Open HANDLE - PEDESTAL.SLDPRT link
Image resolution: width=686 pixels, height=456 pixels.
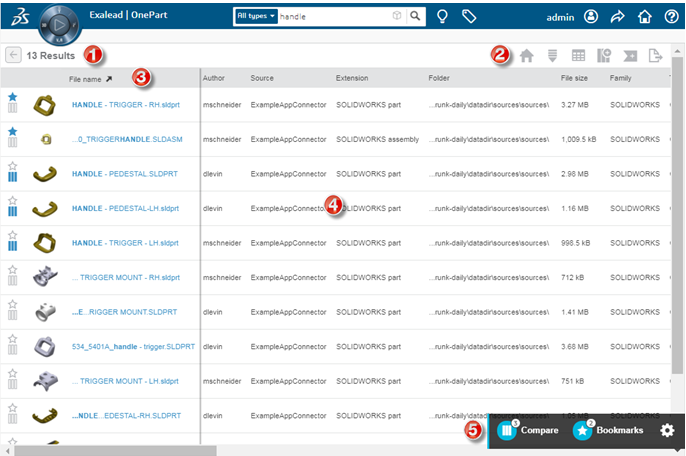[125, 174]
